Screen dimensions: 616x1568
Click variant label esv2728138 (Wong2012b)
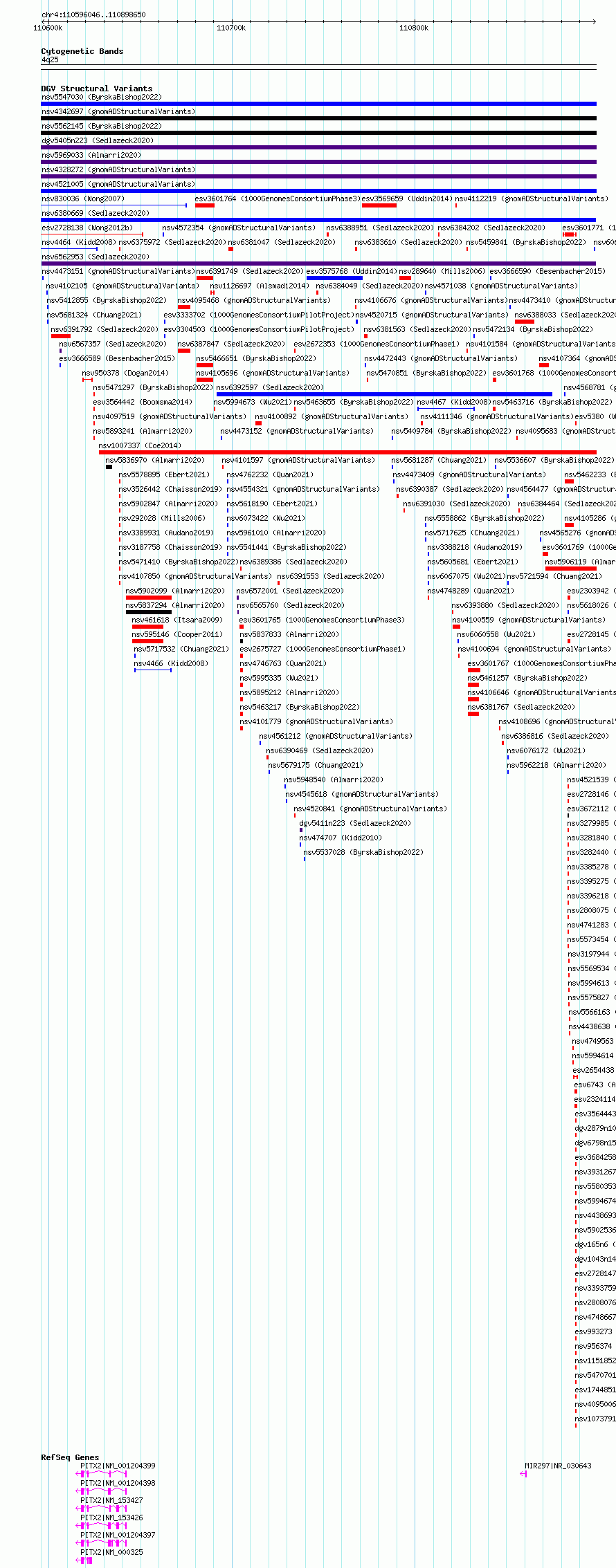pyautogui.click(x=87, y=228)
